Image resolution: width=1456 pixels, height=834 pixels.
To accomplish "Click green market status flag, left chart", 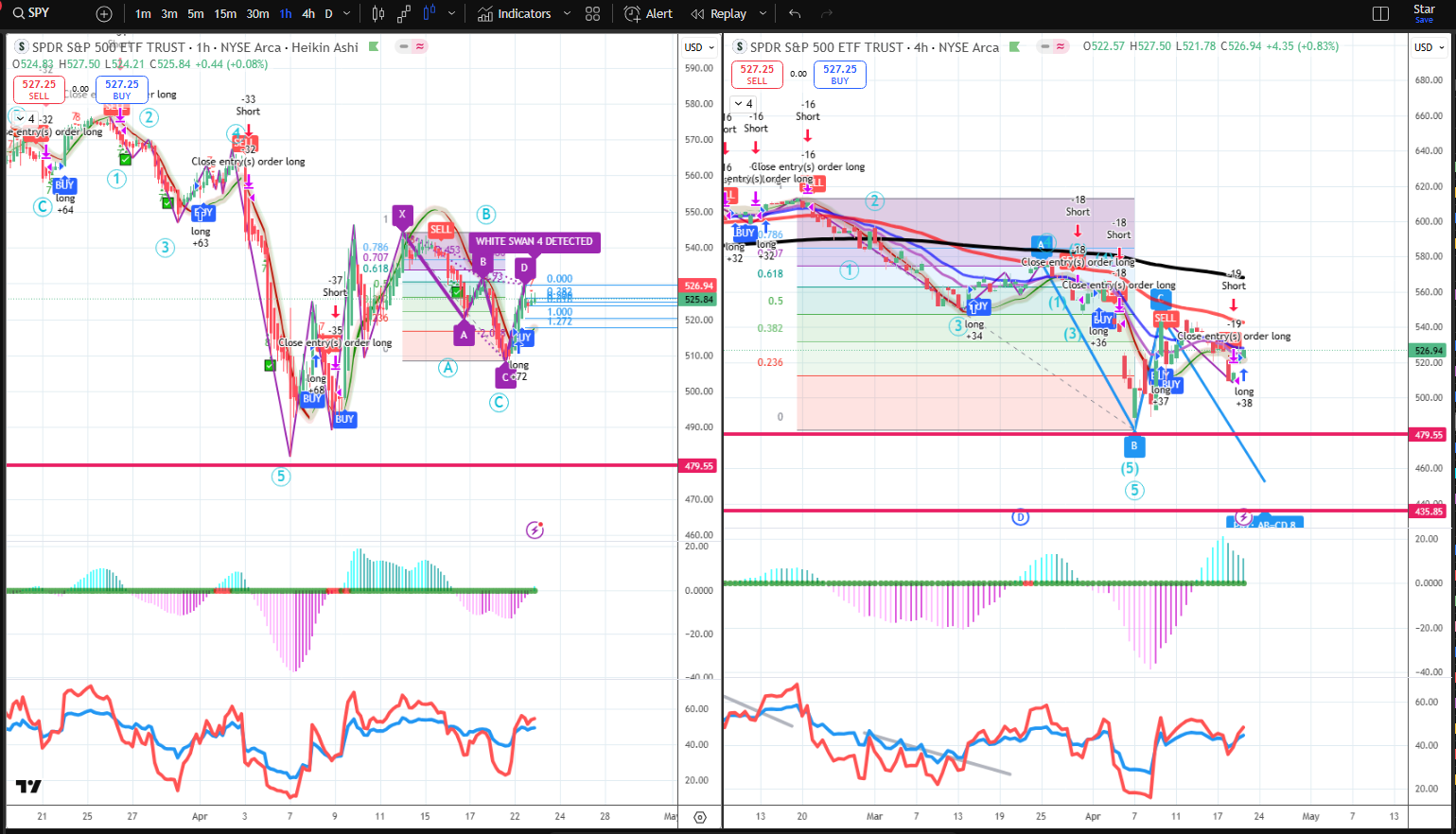I will (374, 46).
